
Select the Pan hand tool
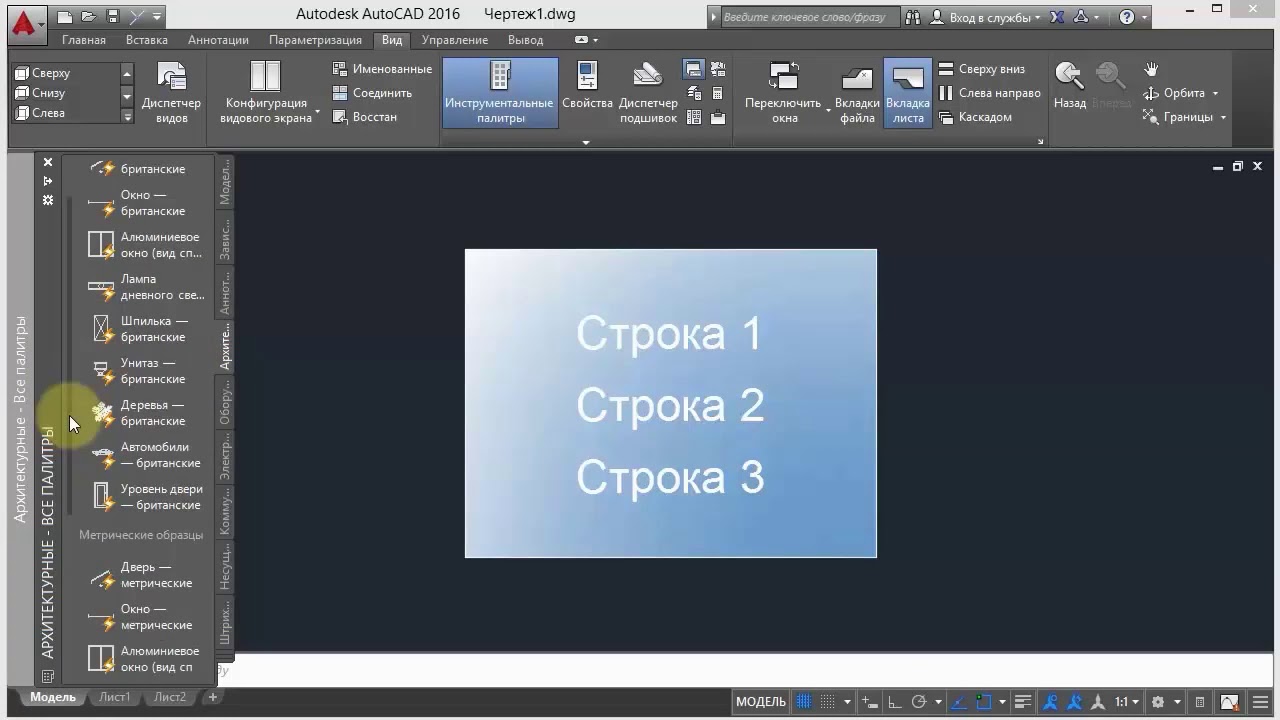[x=1151, y=69]
